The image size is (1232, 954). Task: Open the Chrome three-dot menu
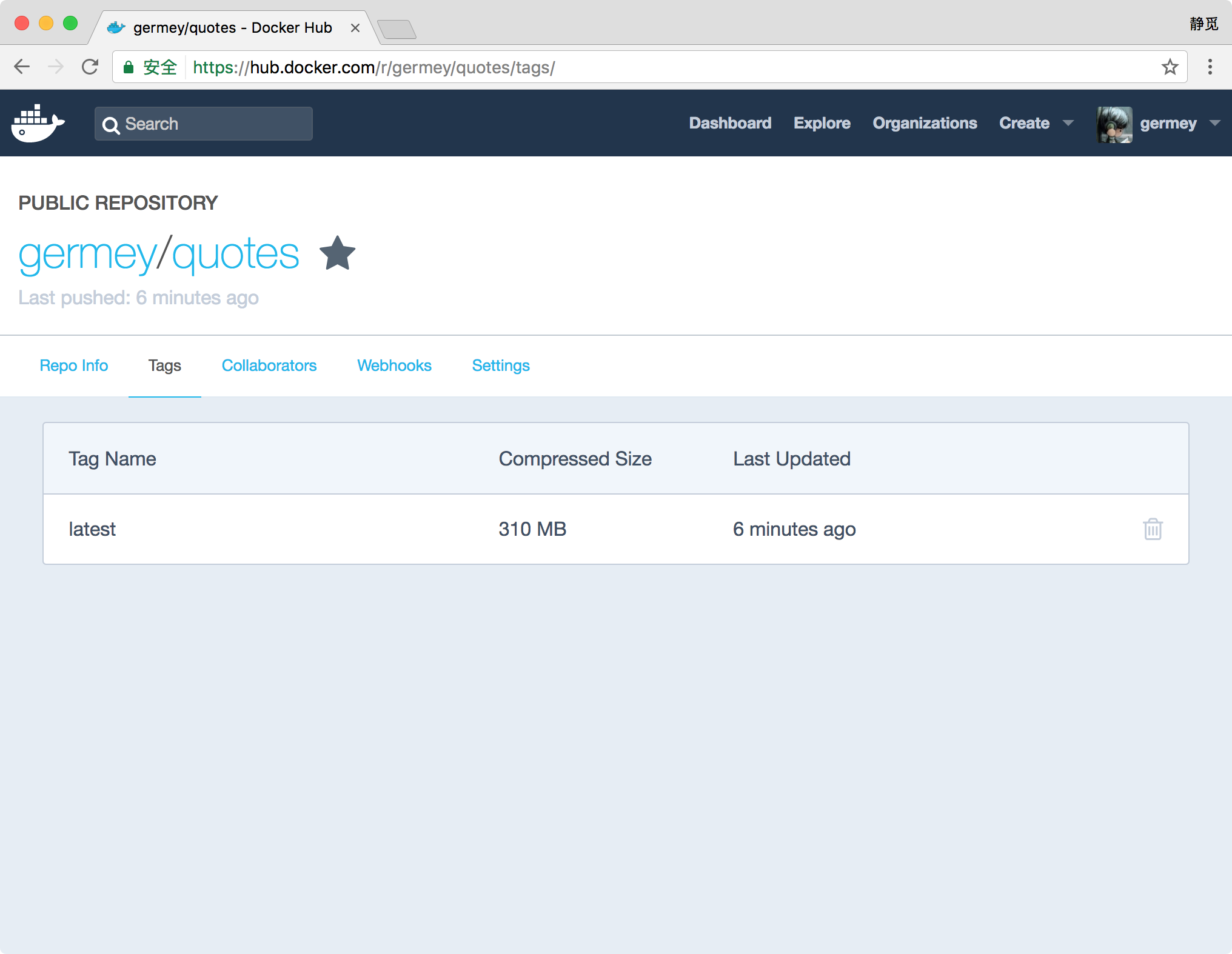1210,67
